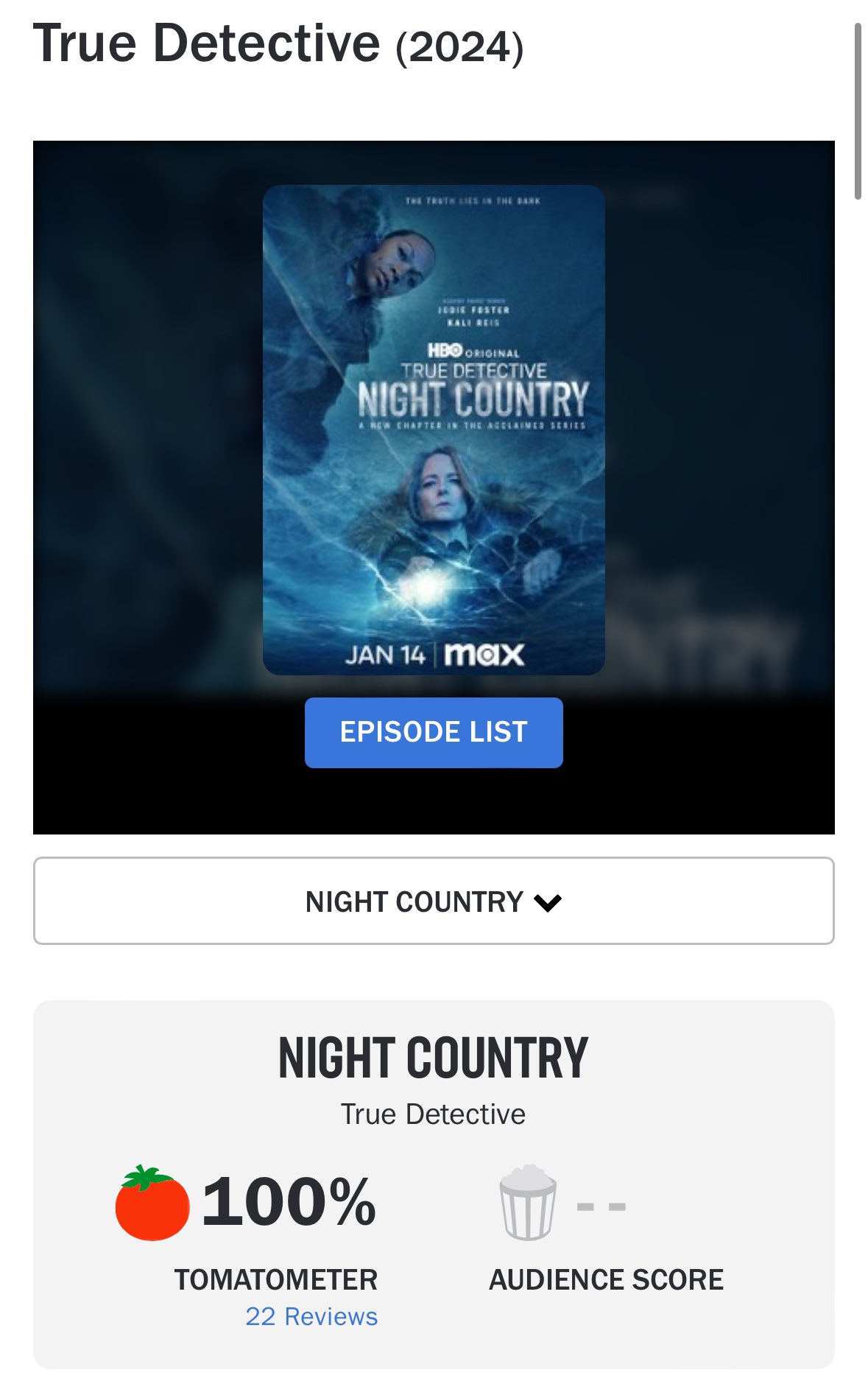Click the empty audience score dashes
The width and height of the screenshot is (868, 1381).
[x=601, y=1206]
